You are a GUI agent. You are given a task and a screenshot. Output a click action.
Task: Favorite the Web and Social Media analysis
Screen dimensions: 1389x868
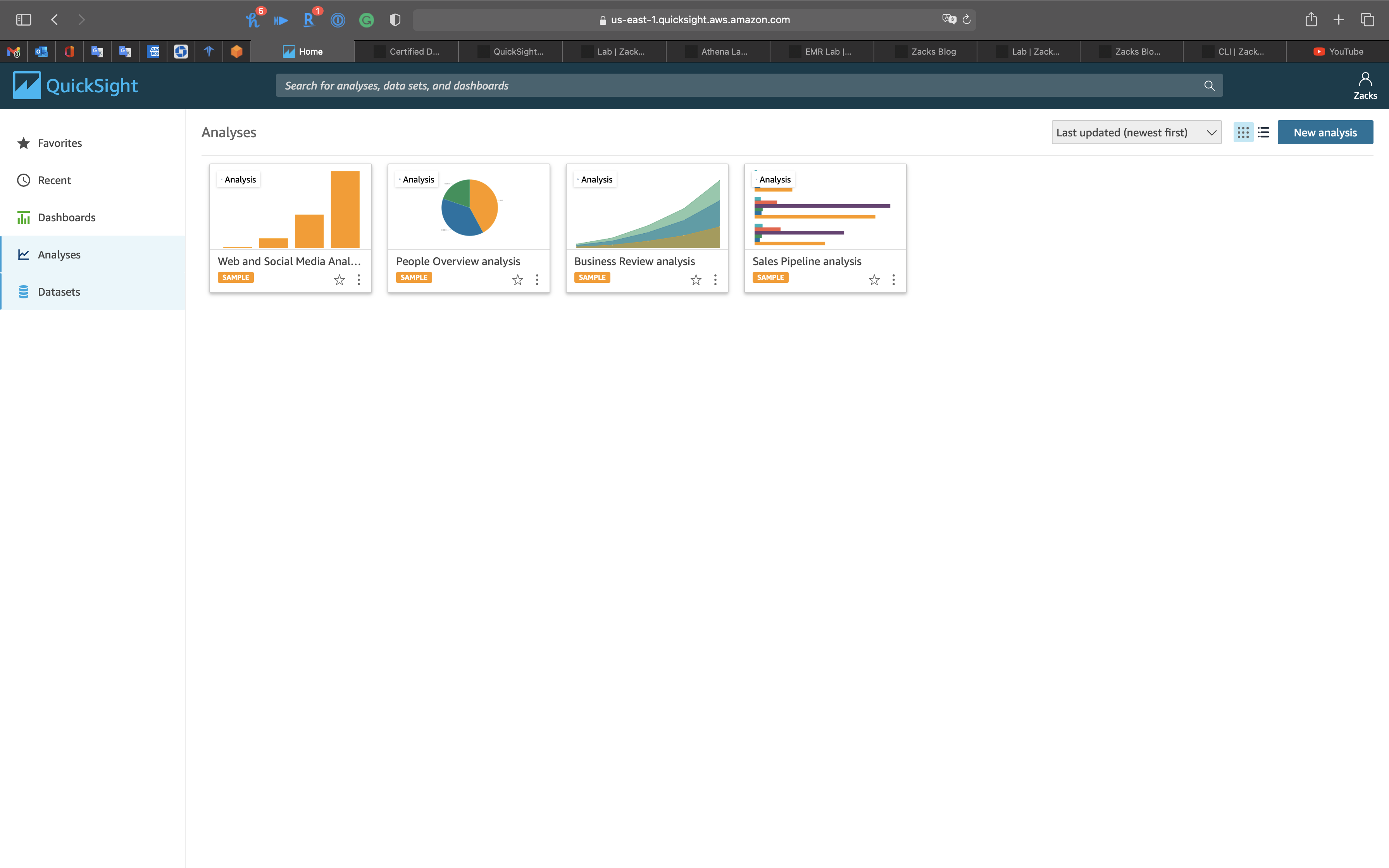point(339,279)
